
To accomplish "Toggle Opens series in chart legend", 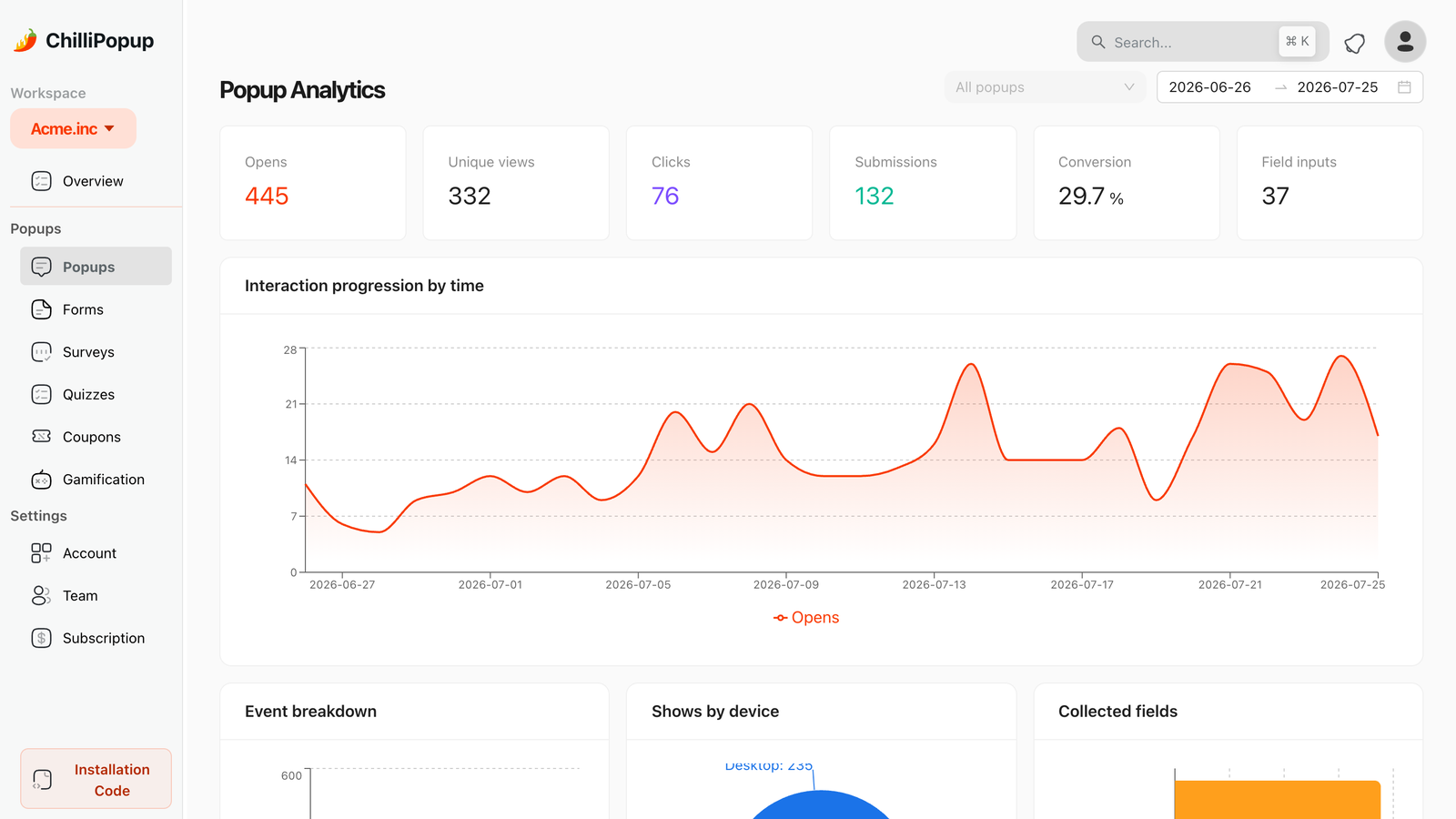I will pos(806,618).
